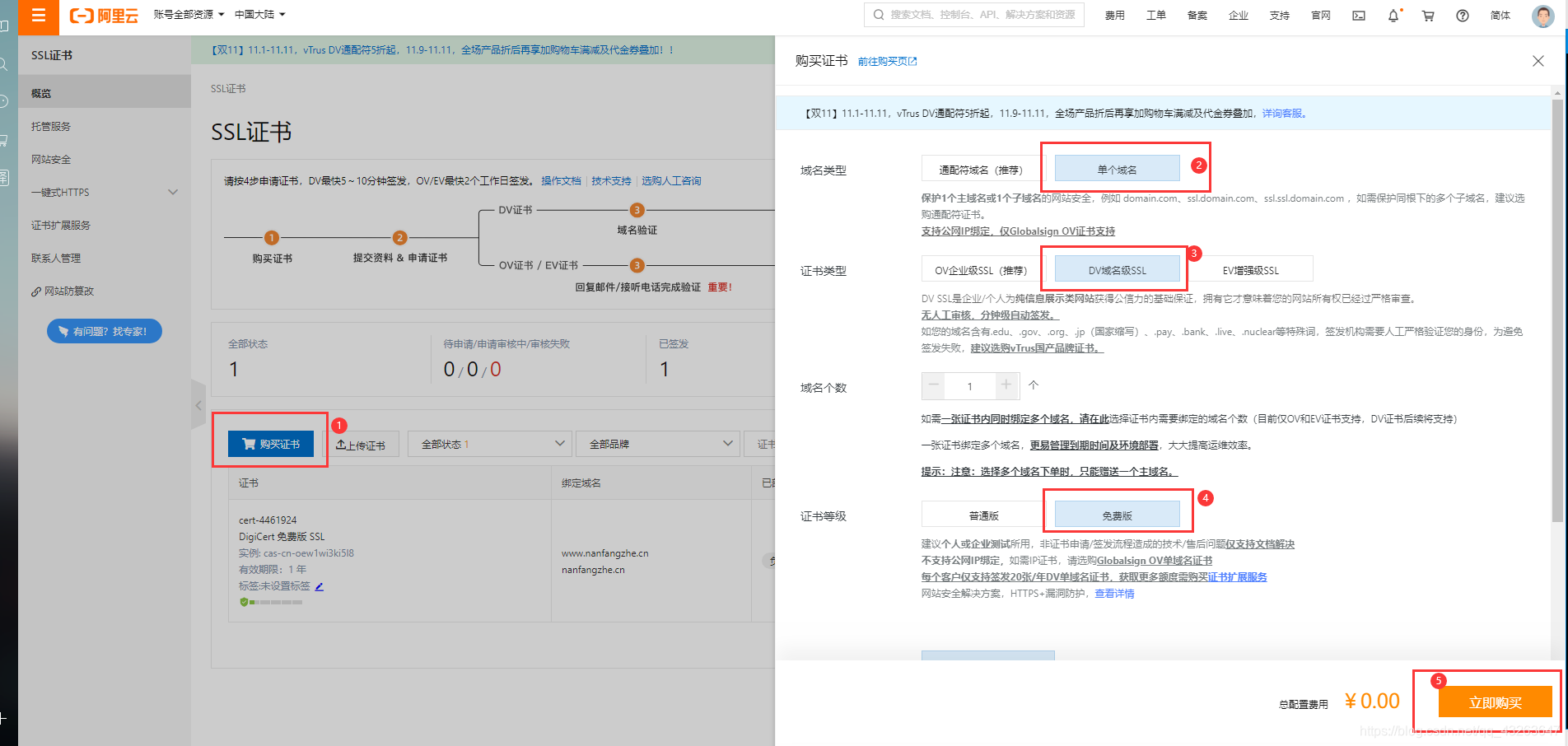
Task: Click the Alibaba Cloud logo
Action: point(104,16)
